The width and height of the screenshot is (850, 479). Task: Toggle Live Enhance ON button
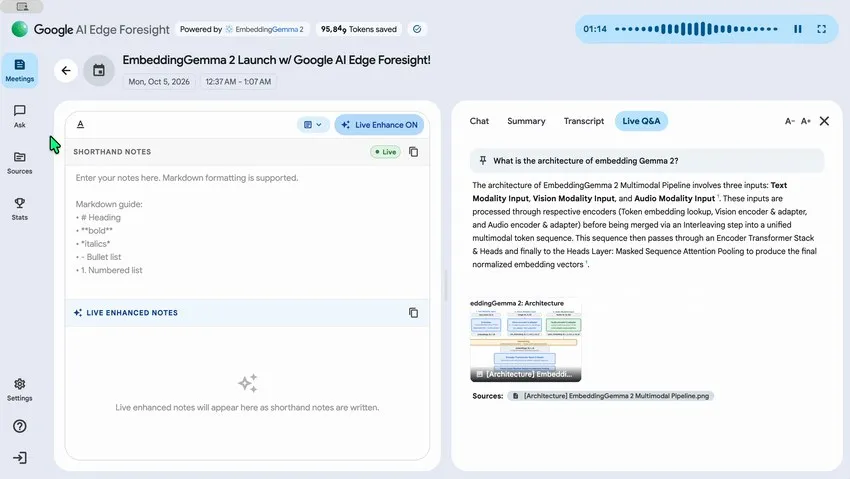coord(379,125)
